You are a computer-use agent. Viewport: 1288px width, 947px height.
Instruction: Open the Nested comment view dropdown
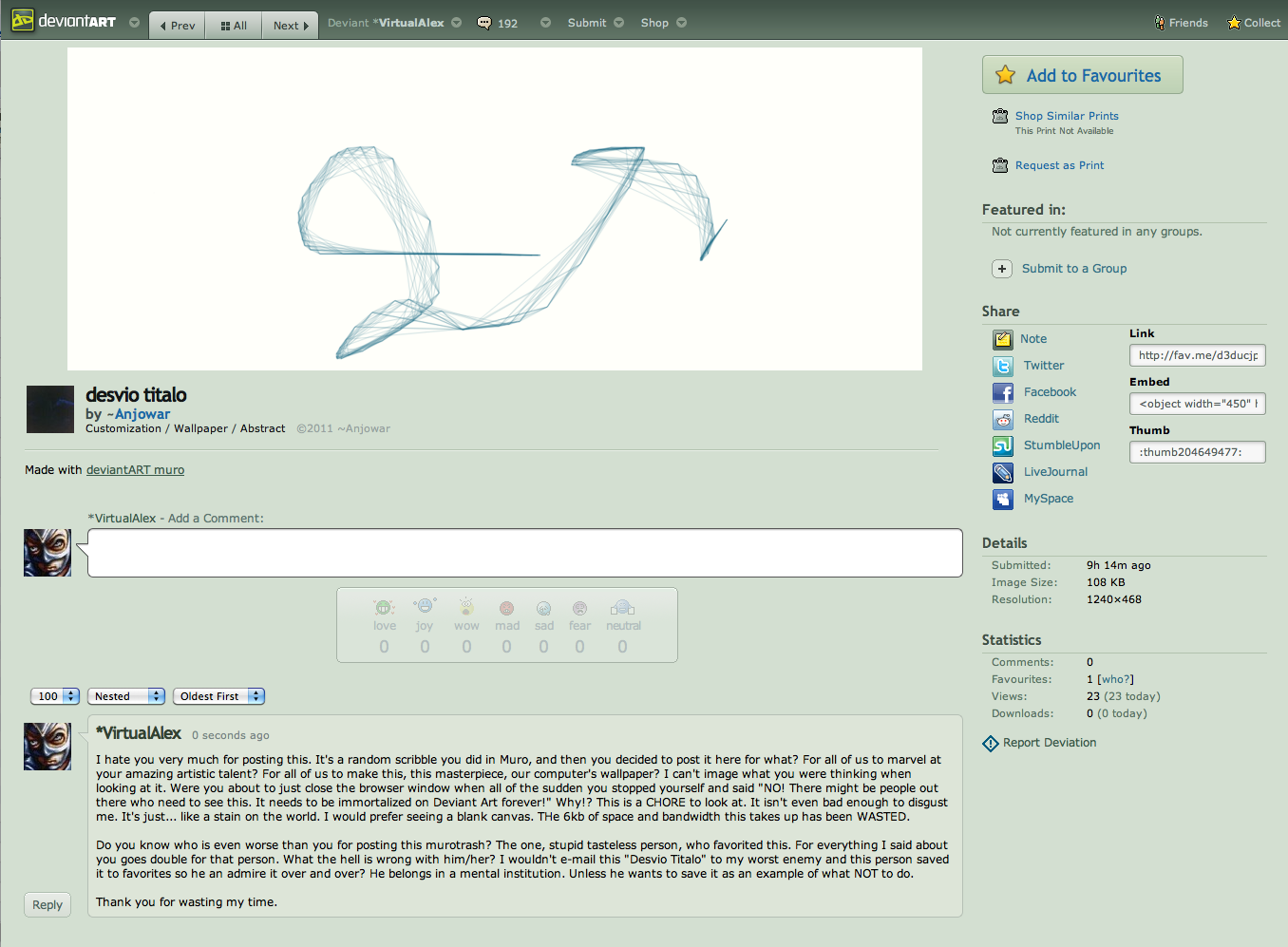[x=126, y=696]
